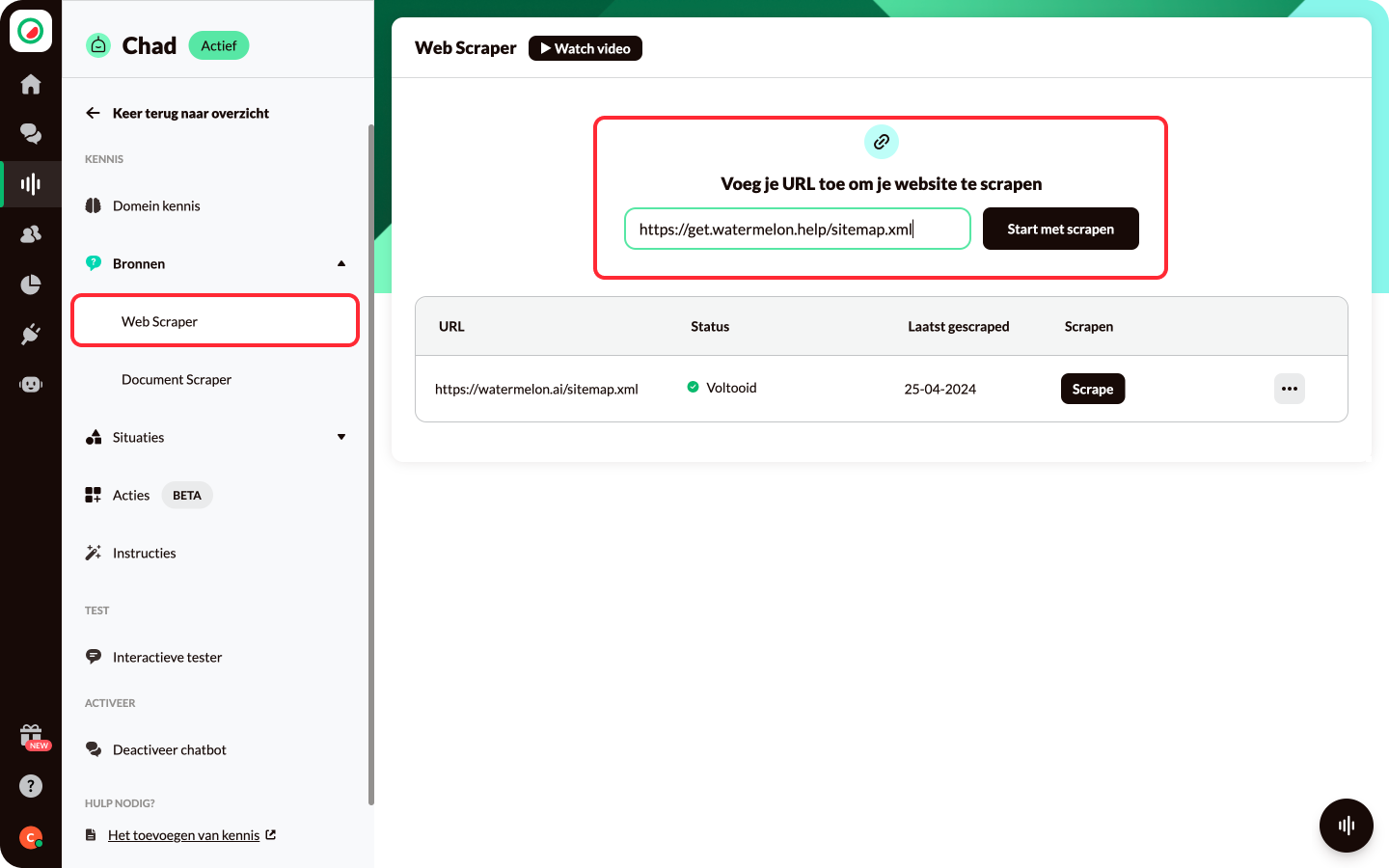Click the Voltooid status text
This screenshot has height=868, width=1389.
[731, 388]
